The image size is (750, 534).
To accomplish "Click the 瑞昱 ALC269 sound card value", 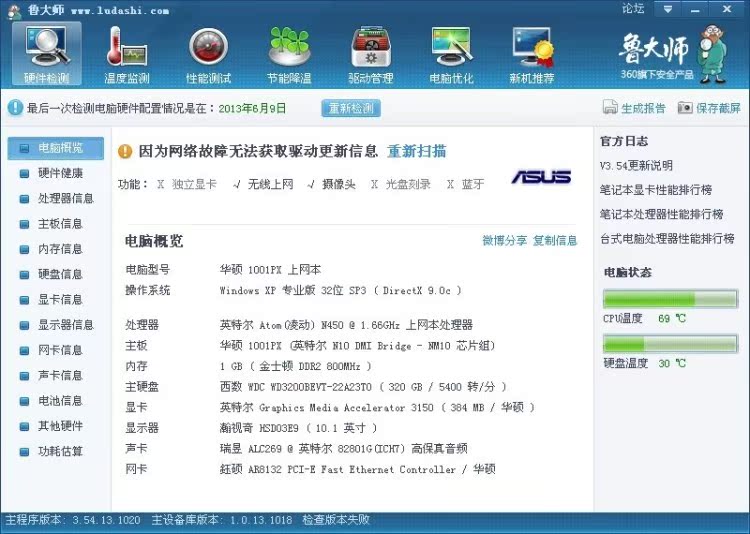I will [x=343, y=449].
